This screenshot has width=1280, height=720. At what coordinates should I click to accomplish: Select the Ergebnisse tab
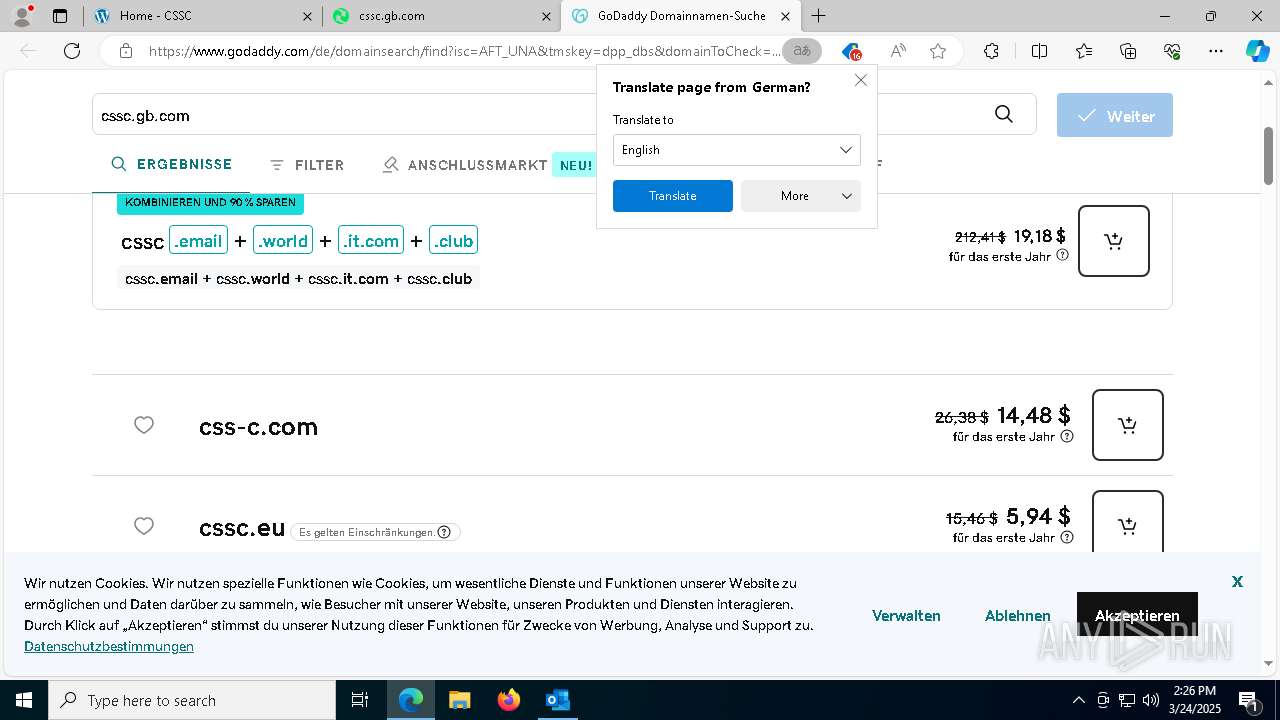pos(171,164)
